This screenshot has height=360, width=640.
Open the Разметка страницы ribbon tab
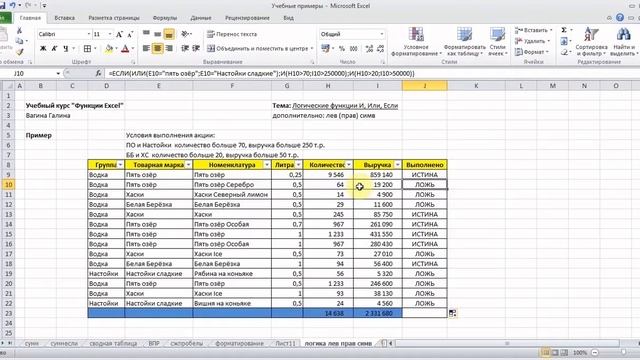114,18
